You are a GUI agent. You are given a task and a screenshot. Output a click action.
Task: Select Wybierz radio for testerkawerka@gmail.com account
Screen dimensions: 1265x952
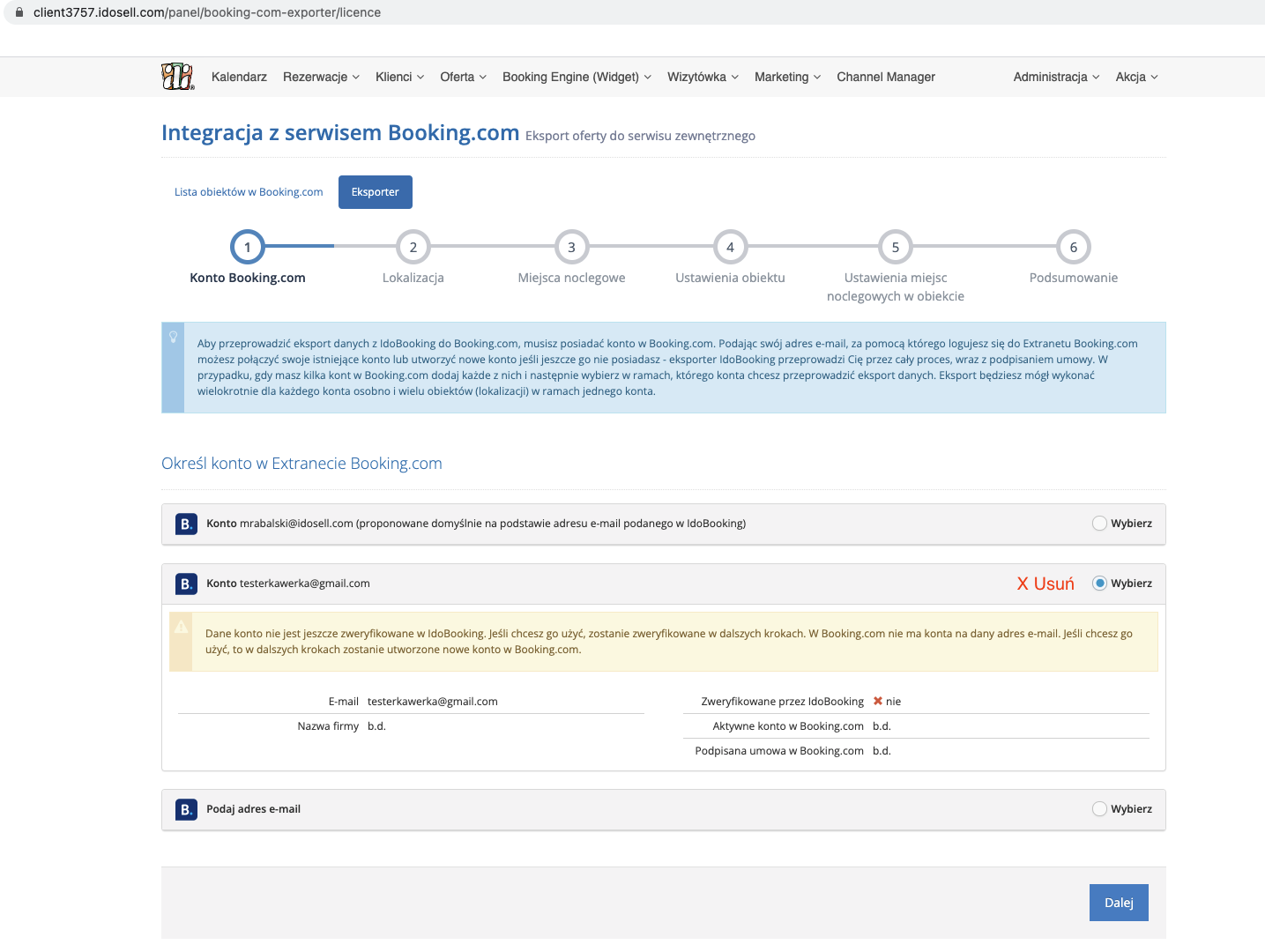coord(1099,584)
